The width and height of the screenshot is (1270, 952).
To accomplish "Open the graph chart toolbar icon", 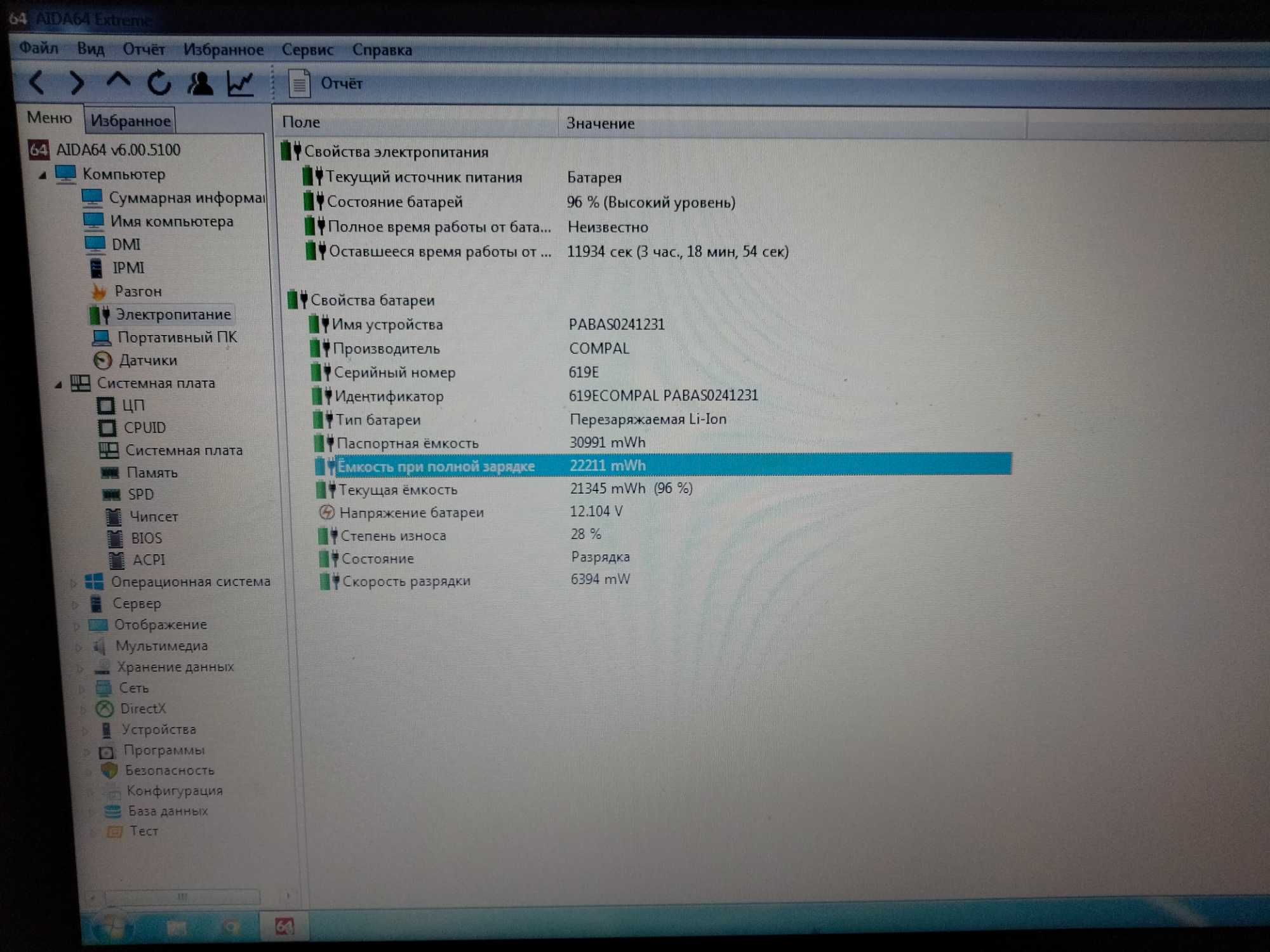I will point(241,84).
